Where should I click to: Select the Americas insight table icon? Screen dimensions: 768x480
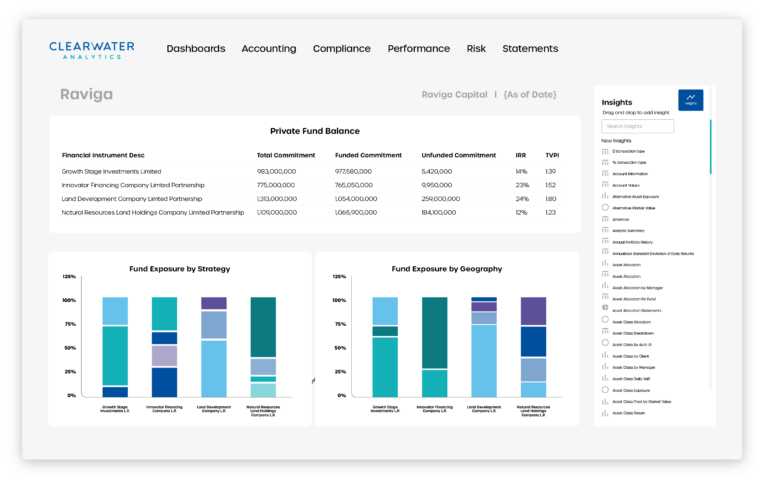pyautogui.click(x=605, y=219)
